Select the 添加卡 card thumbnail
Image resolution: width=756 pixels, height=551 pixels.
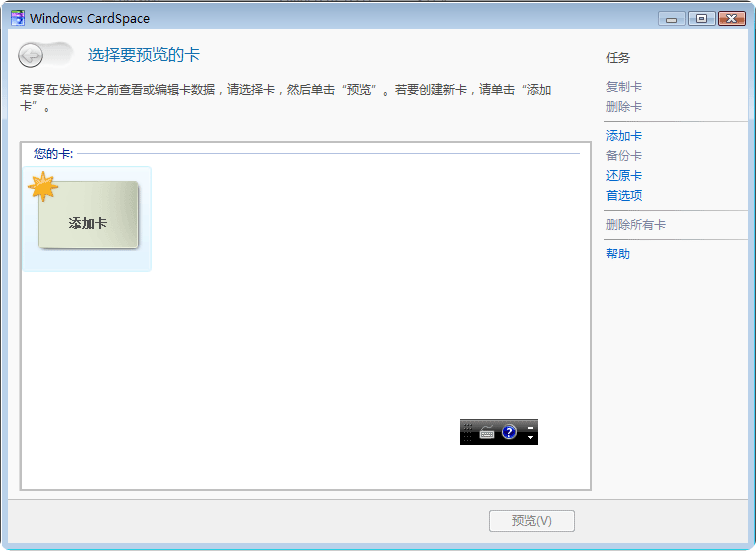(87, 219)
